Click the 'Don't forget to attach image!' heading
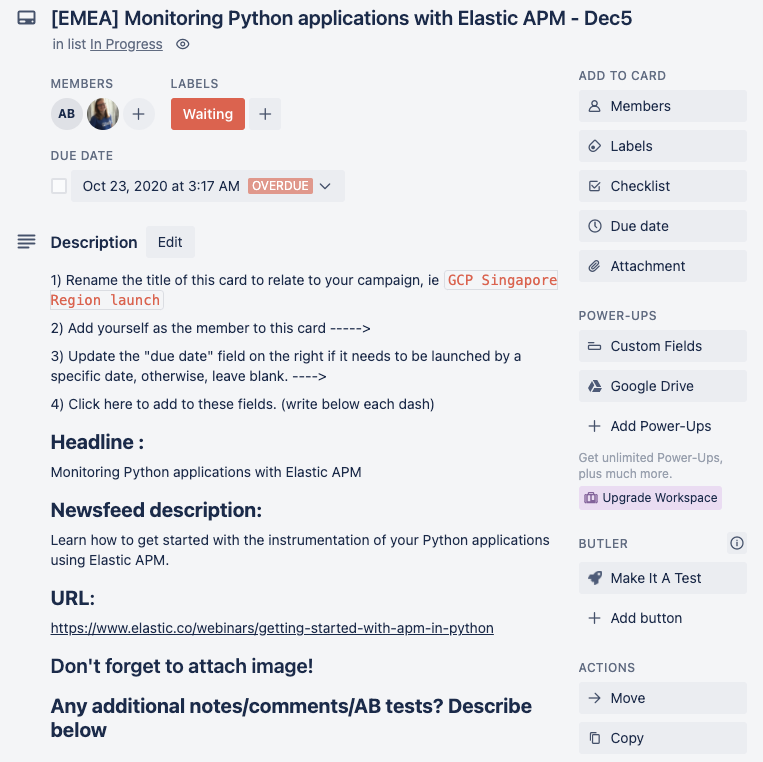 (x=182, y=666)
